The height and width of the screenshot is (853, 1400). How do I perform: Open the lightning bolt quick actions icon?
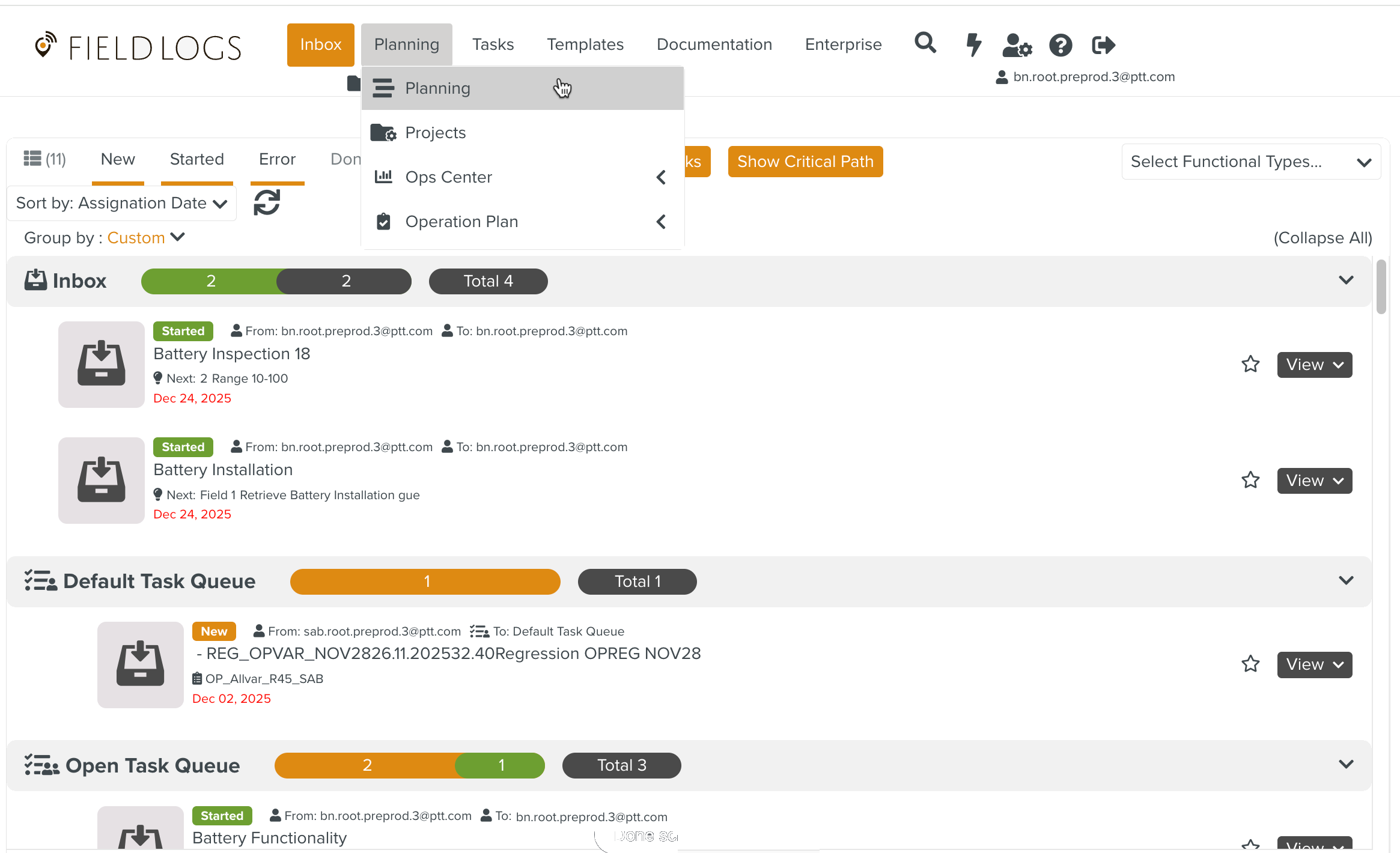[973, 44]
